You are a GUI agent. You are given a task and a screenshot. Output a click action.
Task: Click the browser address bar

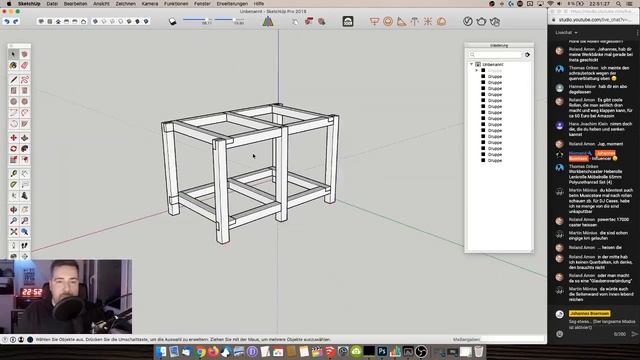(596, 20)
